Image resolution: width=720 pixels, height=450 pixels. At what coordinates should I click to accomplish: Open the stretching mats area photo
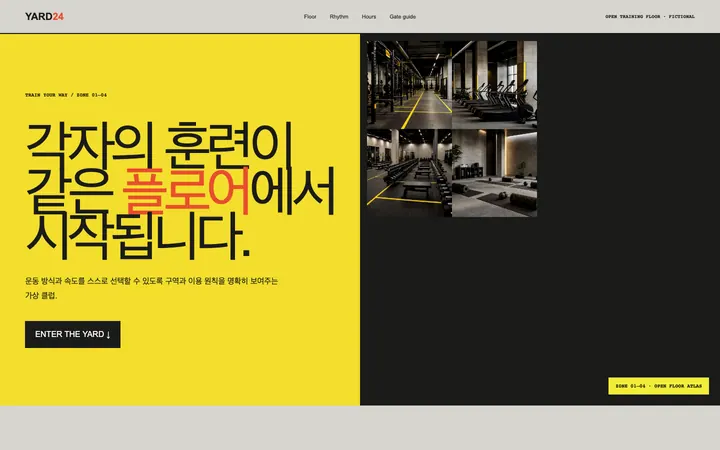click(x=495, y=173)
